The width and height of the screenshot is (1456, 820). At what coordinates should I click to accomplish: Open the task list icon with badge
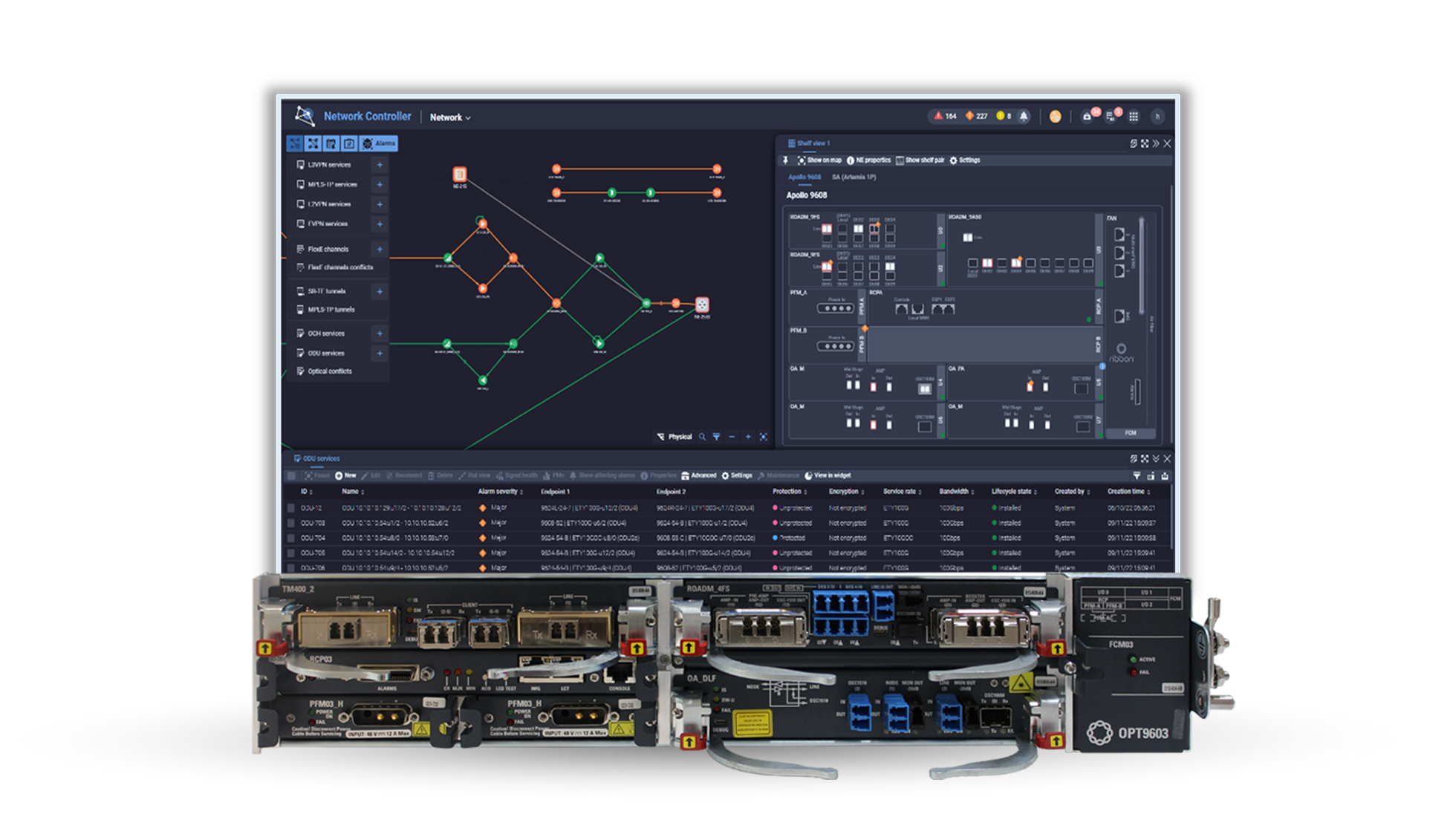click(x=1111, y=116)
